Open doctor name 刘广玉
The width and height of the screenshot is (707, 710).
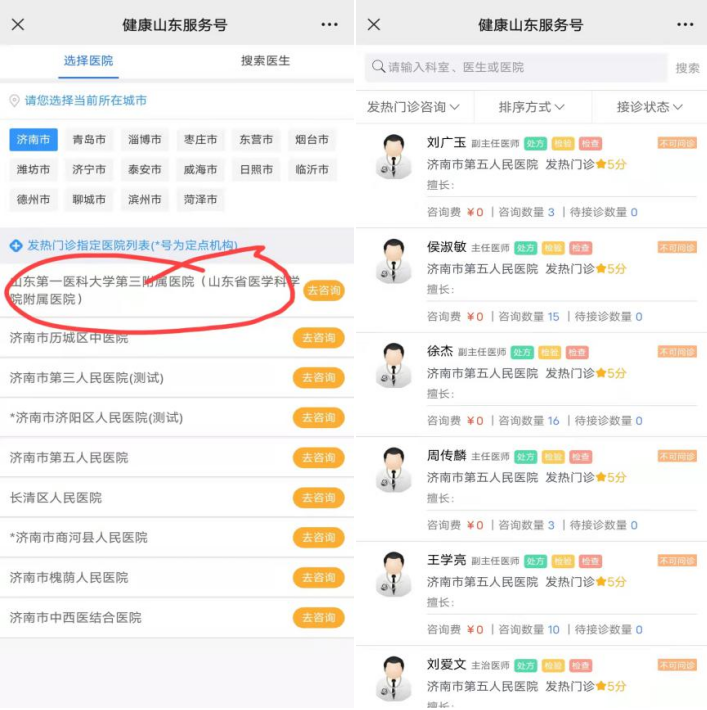click(447, 143)
